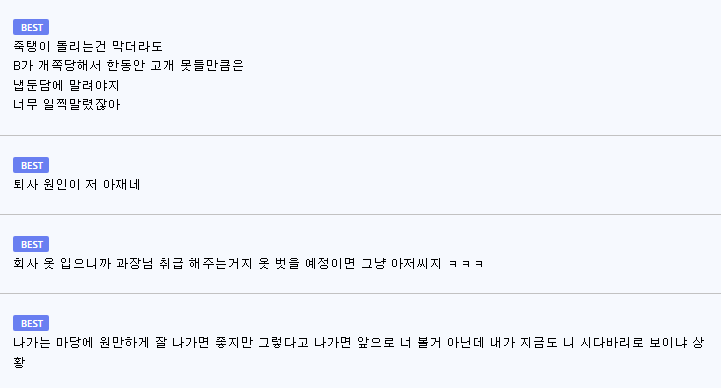The width and height of the screenshot is (721, 388).
Task: Click the comment starting '나가는 마당에 원만하게'
Action: click(359, 352)
